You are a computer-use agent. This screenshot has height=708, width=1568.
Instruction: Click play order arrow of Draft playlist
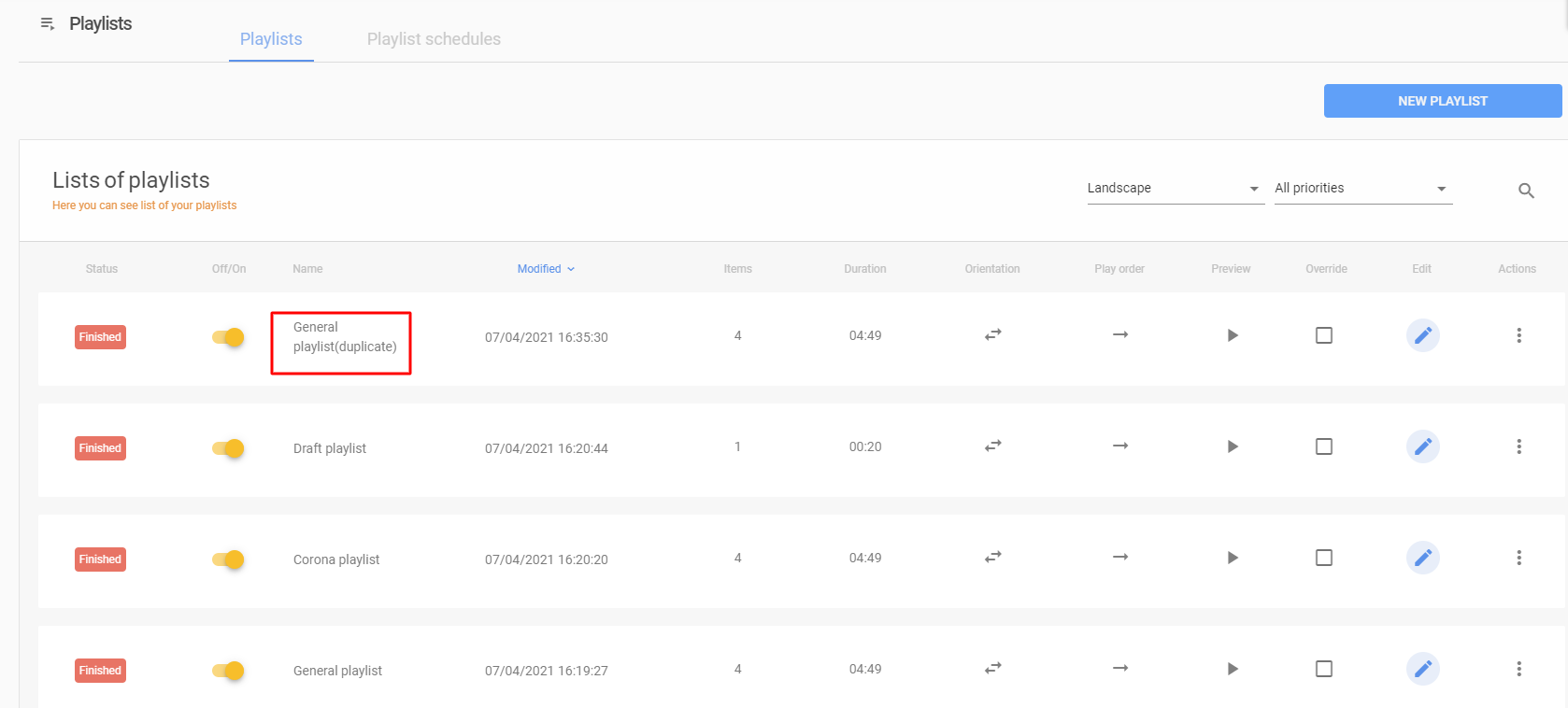point(1120,446)
